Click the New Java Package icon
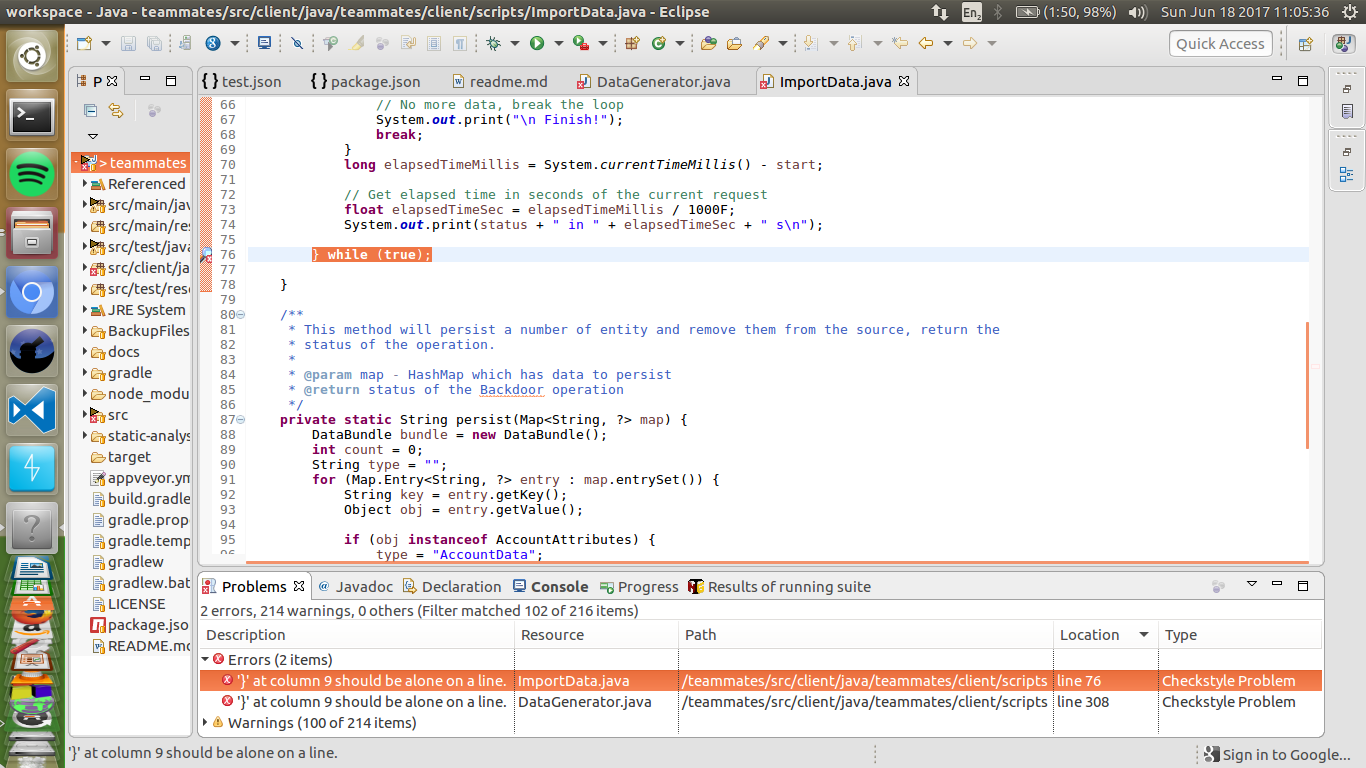Screen dimensions: 1366x768 [632, 44]
